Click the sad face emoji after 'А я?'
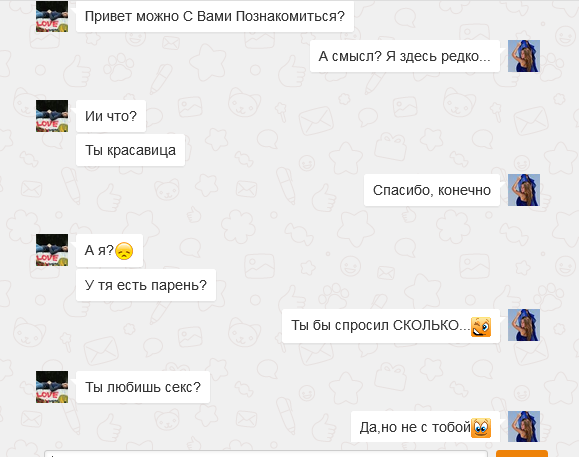Image resolution: width=579 pixels, height=457 pixels. click(x=124, y=251)
